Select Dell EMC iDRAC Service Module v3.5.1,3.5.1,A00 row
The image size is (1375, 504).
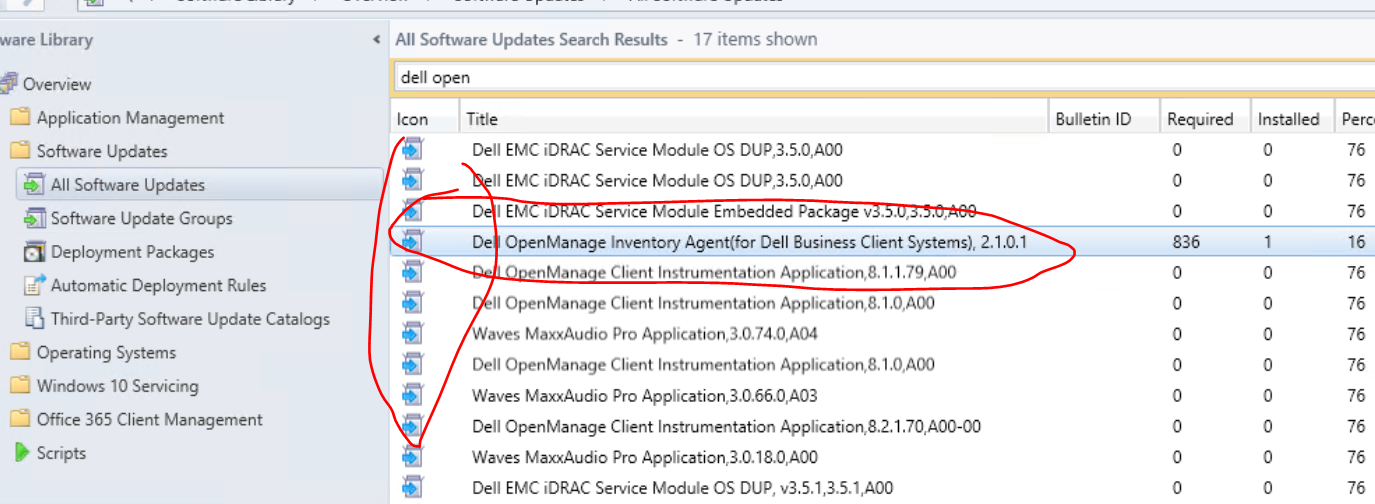tap(882, 488)
